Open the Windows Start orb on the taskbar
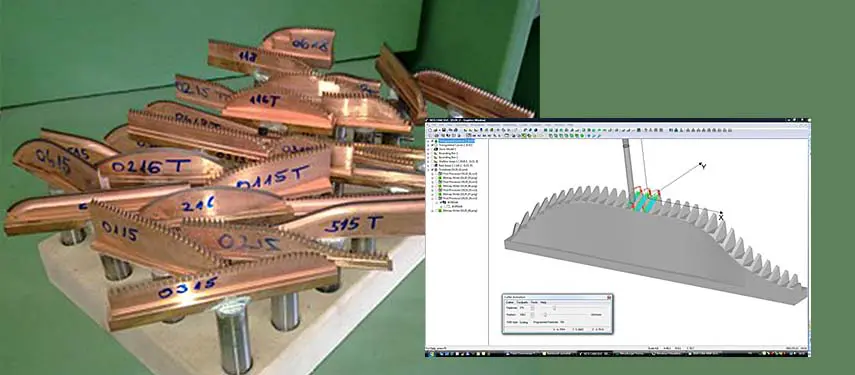This screenshot has height=375, width=855. pyautogui.click(x=431, y=354)
